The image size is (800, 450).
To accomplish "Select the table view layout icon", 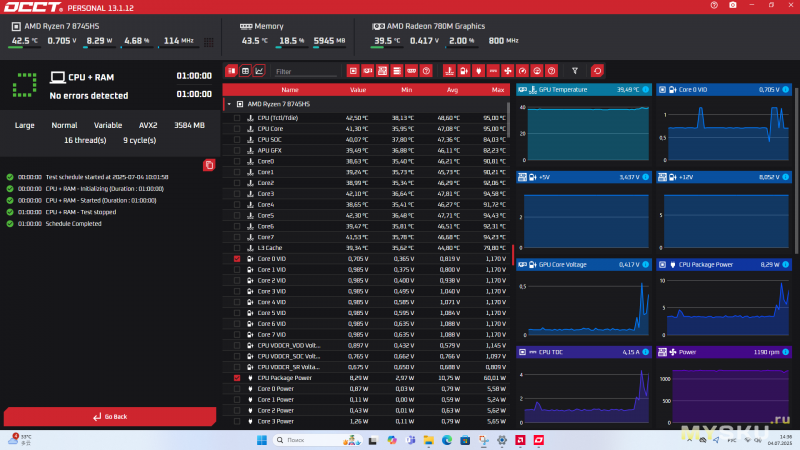I will tap(245, 71).
